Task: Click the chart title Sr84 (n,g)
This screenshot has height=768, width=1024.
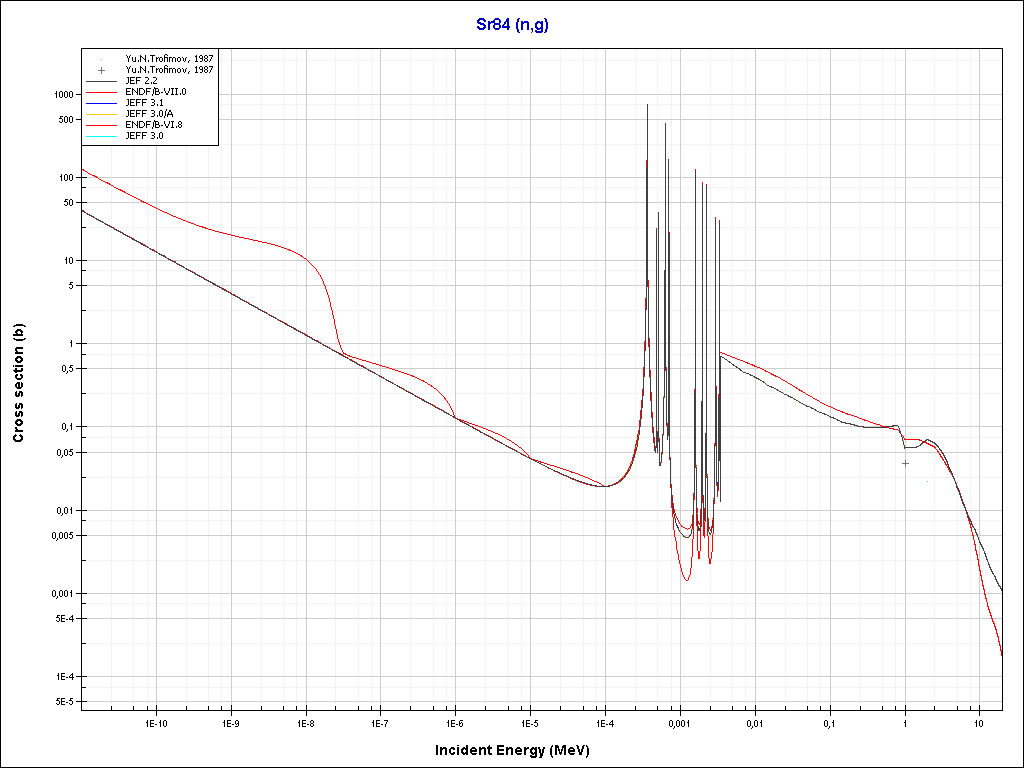Action: (512, 25)
